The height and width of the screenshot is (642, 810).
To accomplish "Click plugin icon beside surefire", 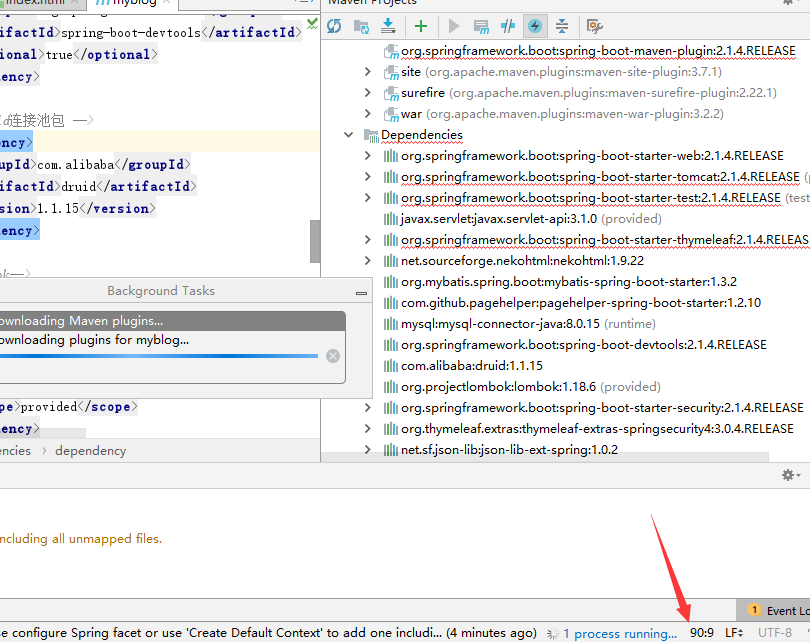I will (x=391, y=93).
